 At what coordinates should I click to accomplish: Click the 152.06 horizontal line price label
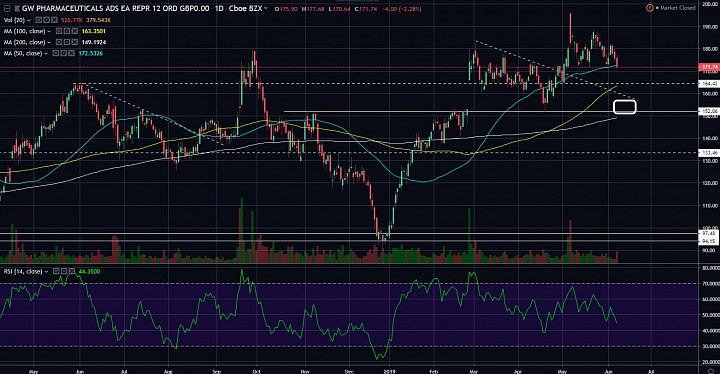(x=709, y=111)
